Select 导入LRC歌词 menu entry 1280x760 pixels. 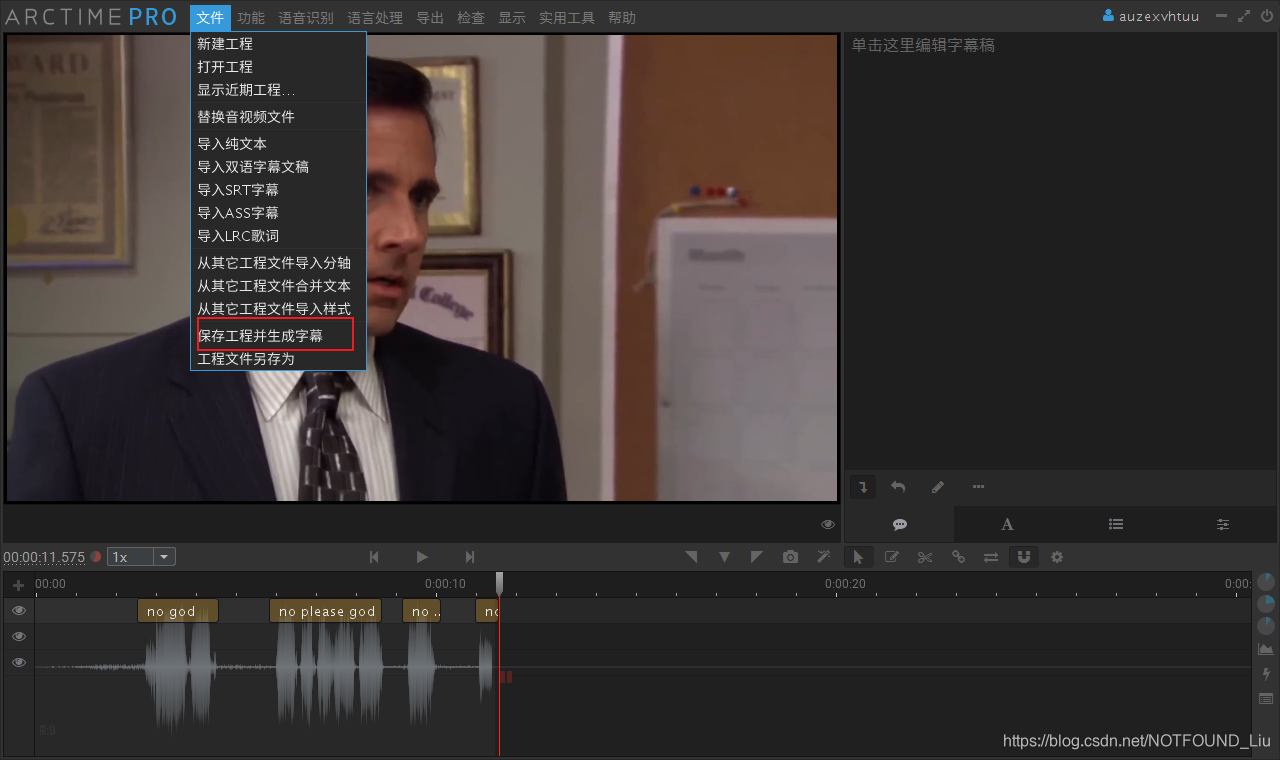[278, 236]
